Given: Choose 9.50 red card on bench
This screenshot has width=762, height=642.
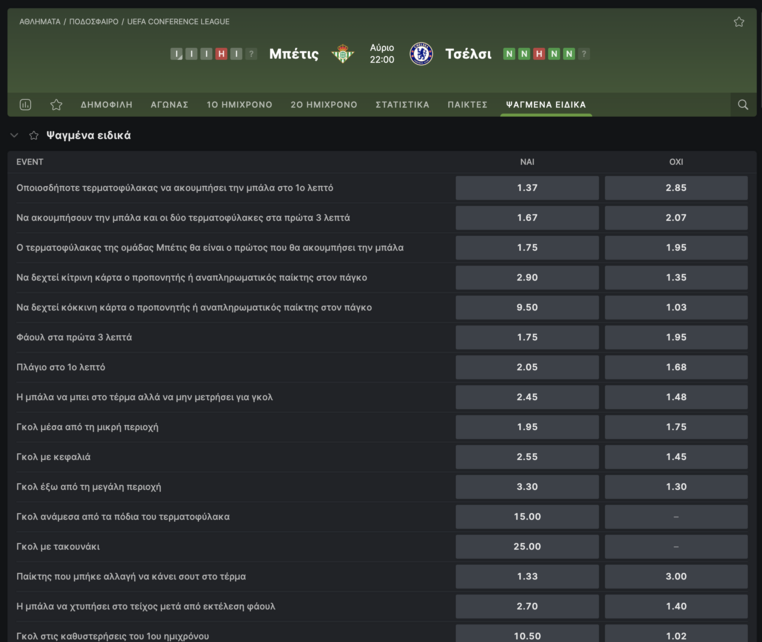Looking at the screenshot, I should point(527,307).
